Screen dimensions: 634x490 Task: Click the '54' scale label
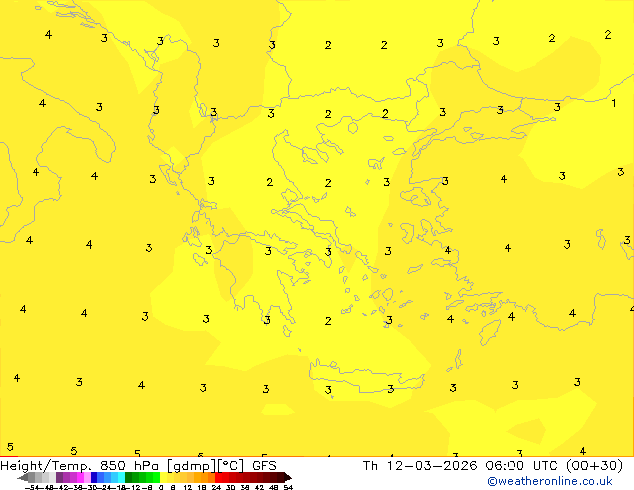tap(288, 487)
